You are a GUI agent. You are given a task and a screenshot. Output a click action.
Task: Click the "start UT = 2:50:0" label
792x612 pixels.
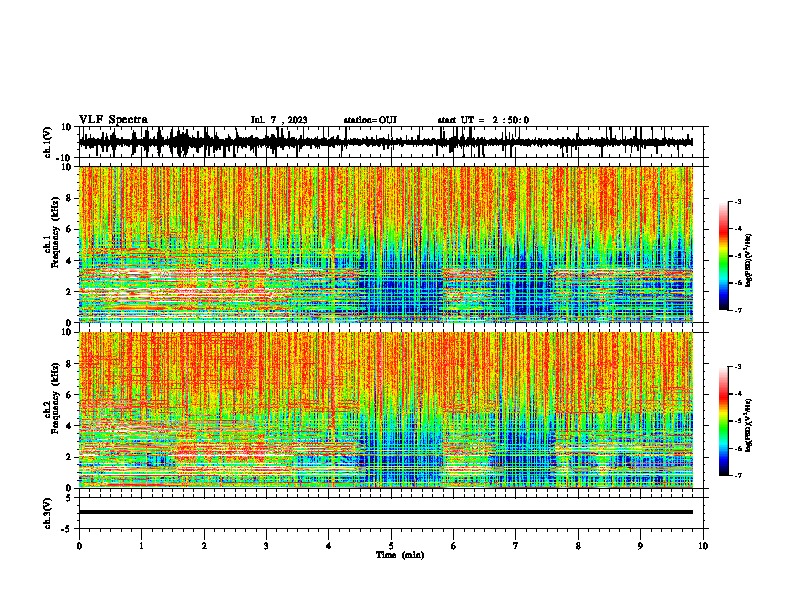(483, 120)
